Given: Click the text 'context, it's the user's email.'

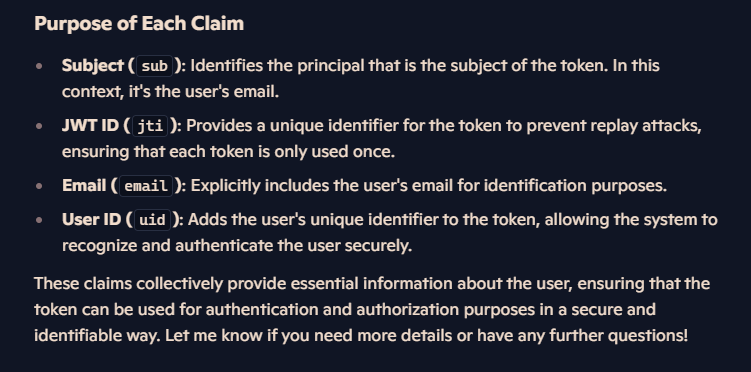Looking at the screenshot, I should pos(171,91).
